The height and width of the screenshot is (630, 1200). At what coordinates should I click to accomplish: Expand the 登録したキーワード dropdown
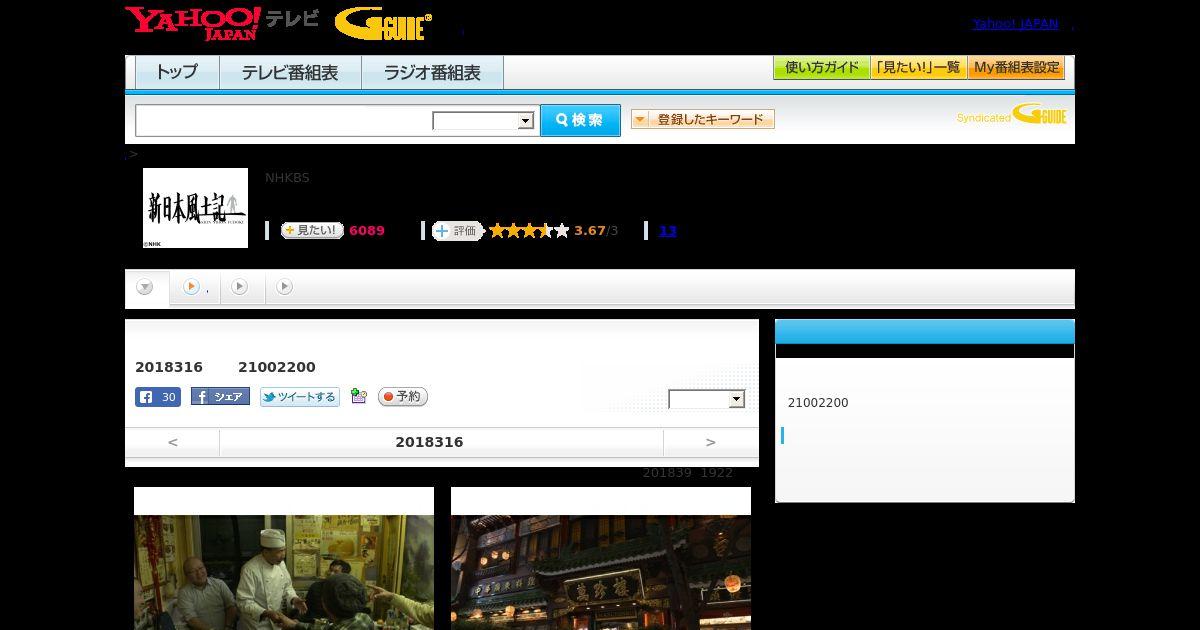pos(703,119)
